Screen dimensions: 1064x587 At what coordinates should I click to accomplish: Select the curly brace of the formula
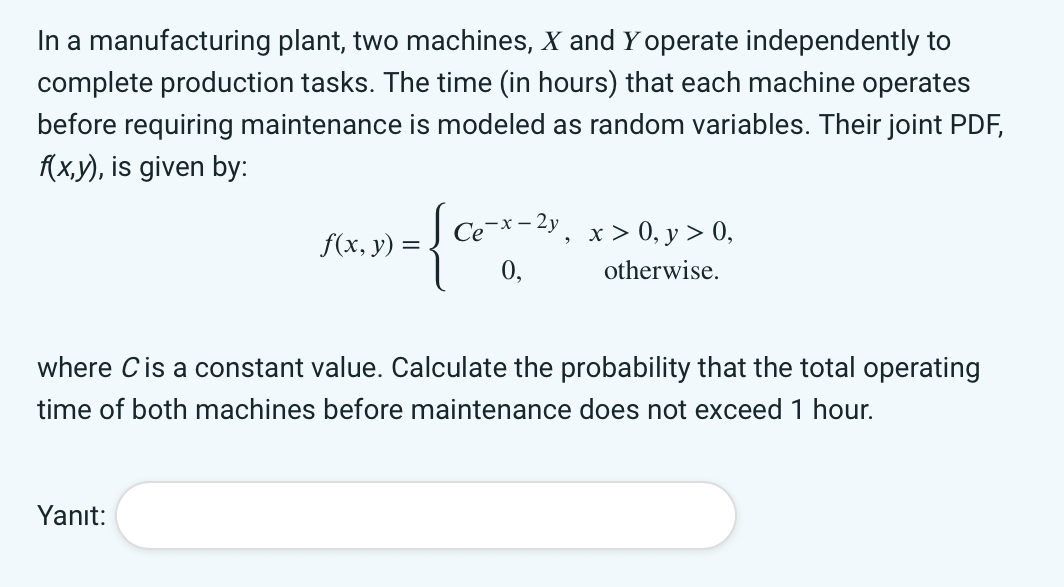437,249
